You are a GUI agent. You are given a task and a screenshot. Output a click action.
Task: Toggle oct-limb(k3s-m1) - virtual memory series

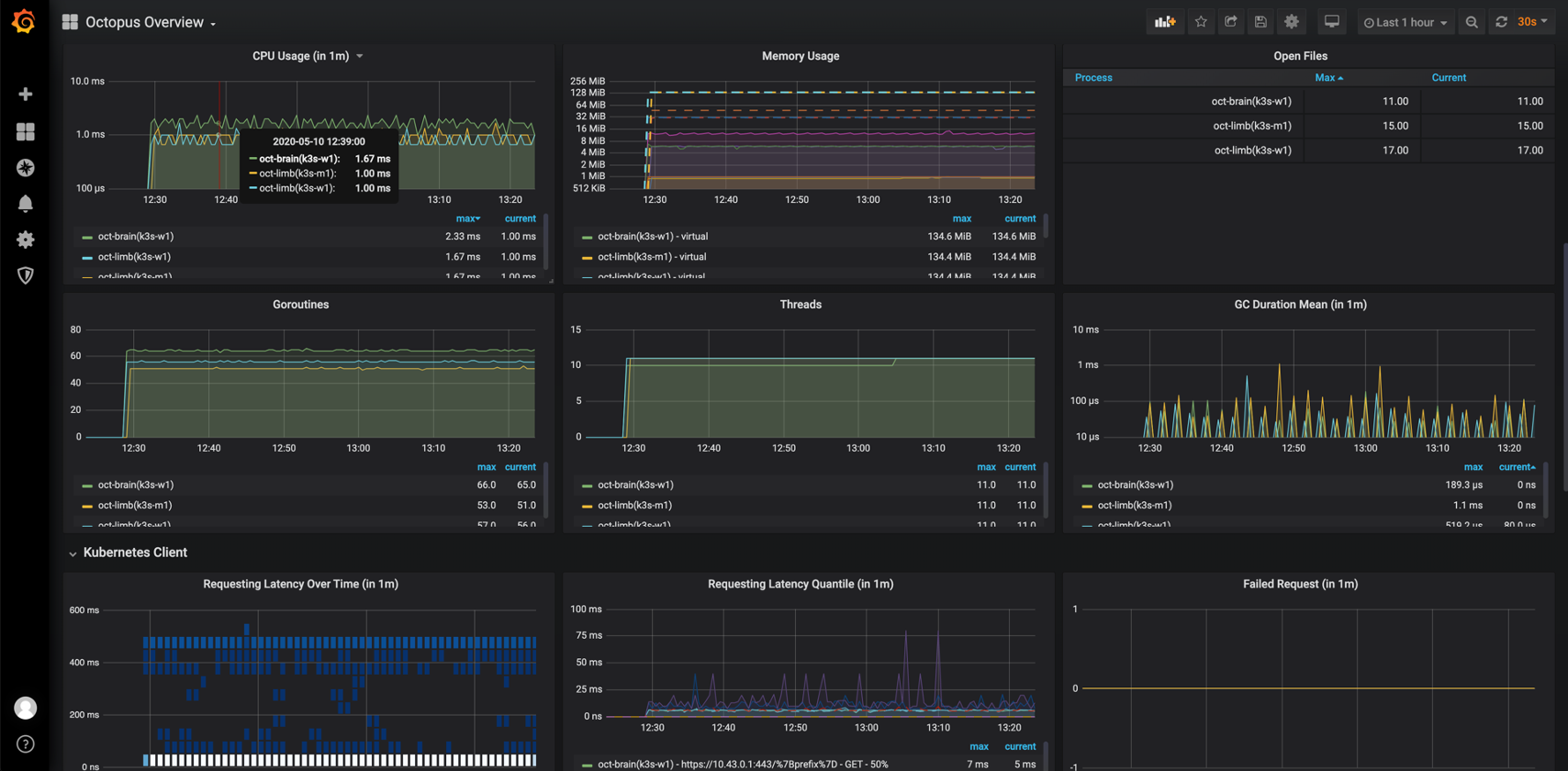[x=652, y=257]
